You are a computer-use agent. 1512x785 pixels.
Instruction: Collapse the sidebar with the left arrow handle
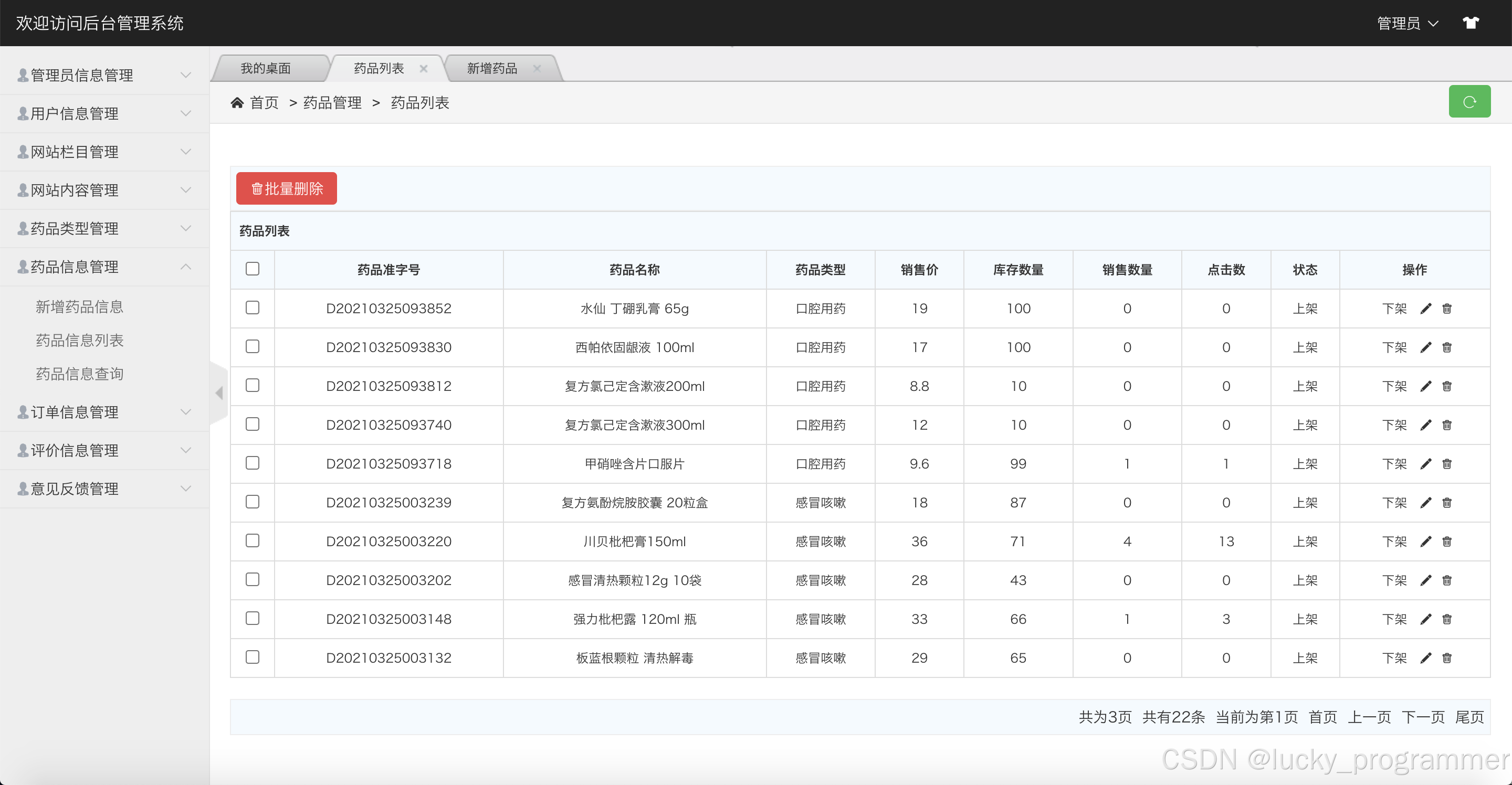[x=219, y=393]
